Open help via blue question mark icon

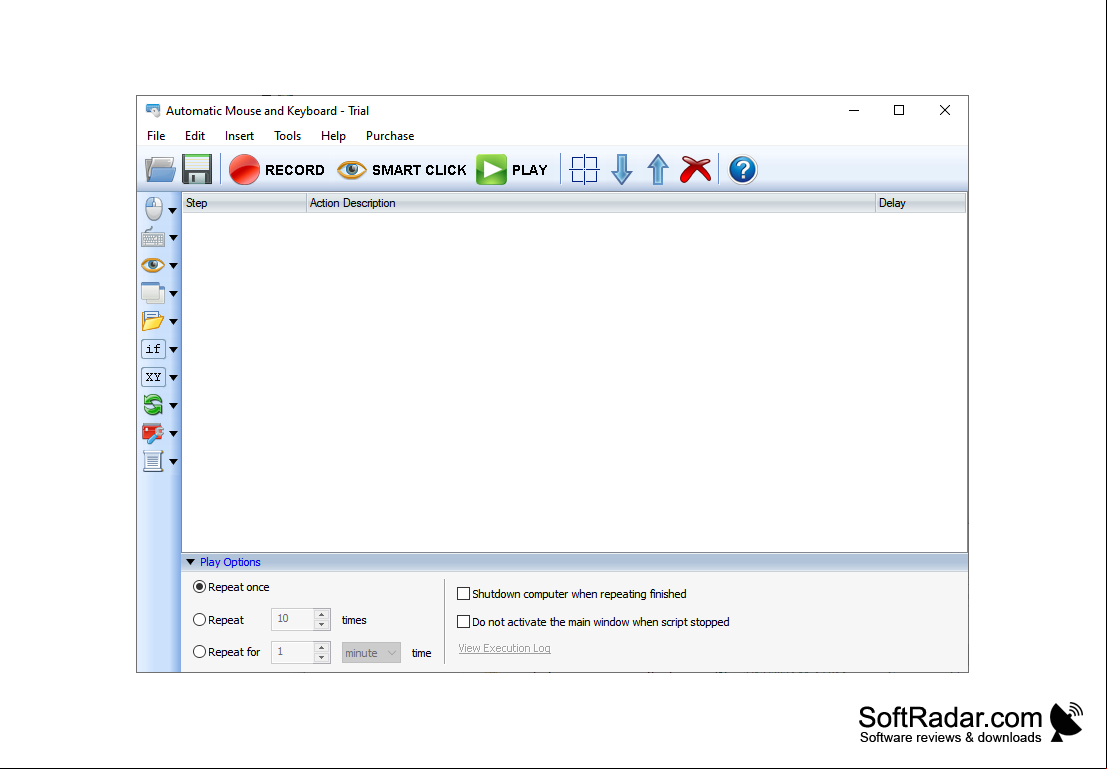point(743,170)
